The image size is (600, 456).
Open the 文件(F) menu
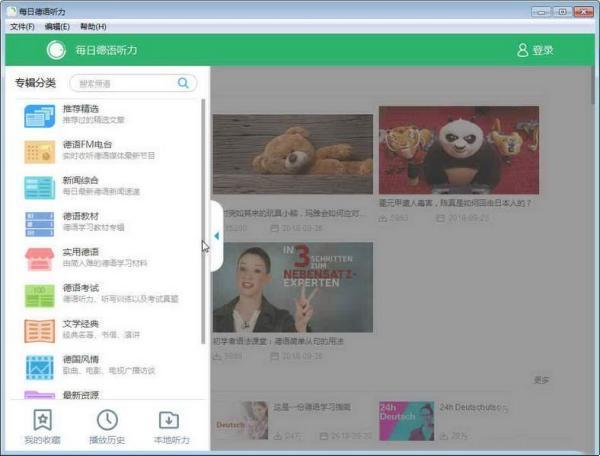tap(22, 26)
